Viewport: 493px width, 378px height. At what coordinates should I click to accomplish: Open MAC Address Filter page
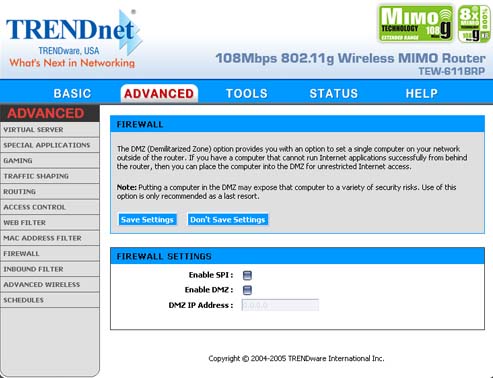point(50,238)
